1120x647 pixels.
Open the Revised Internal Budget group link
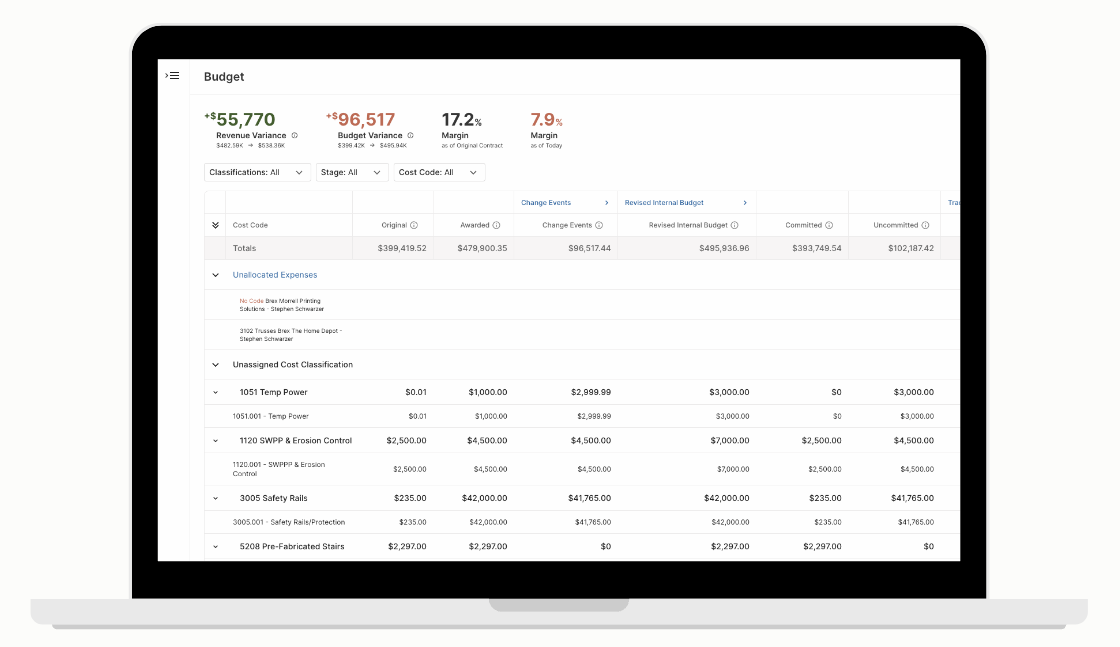pos(686,203)
